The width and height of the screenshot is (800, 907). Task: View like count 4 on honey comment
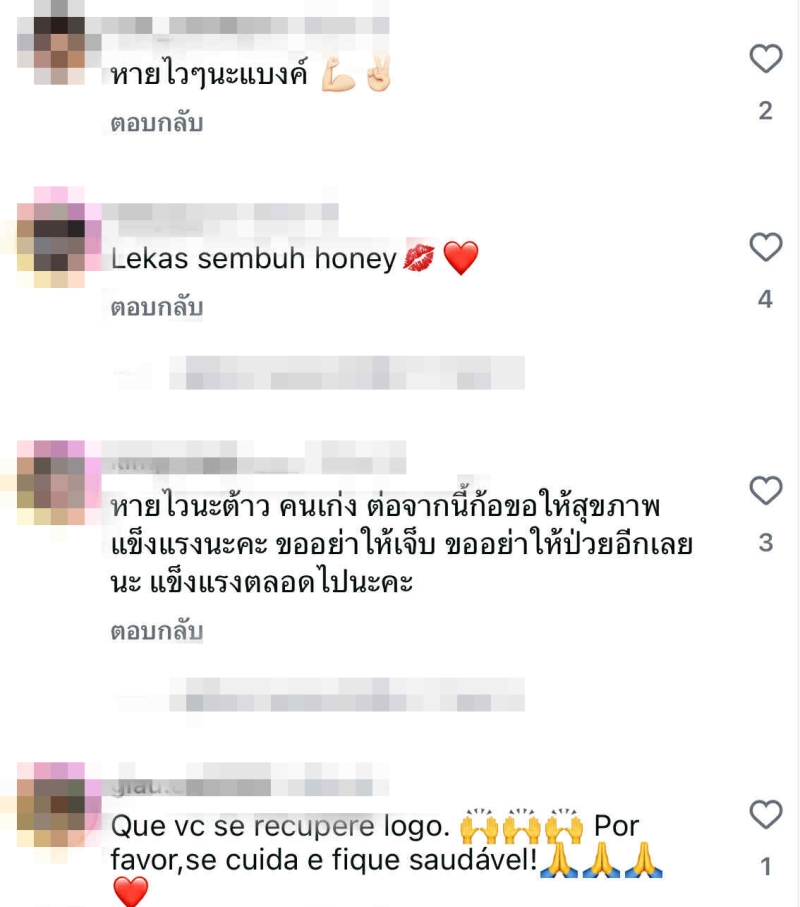(x=765, y=299)
